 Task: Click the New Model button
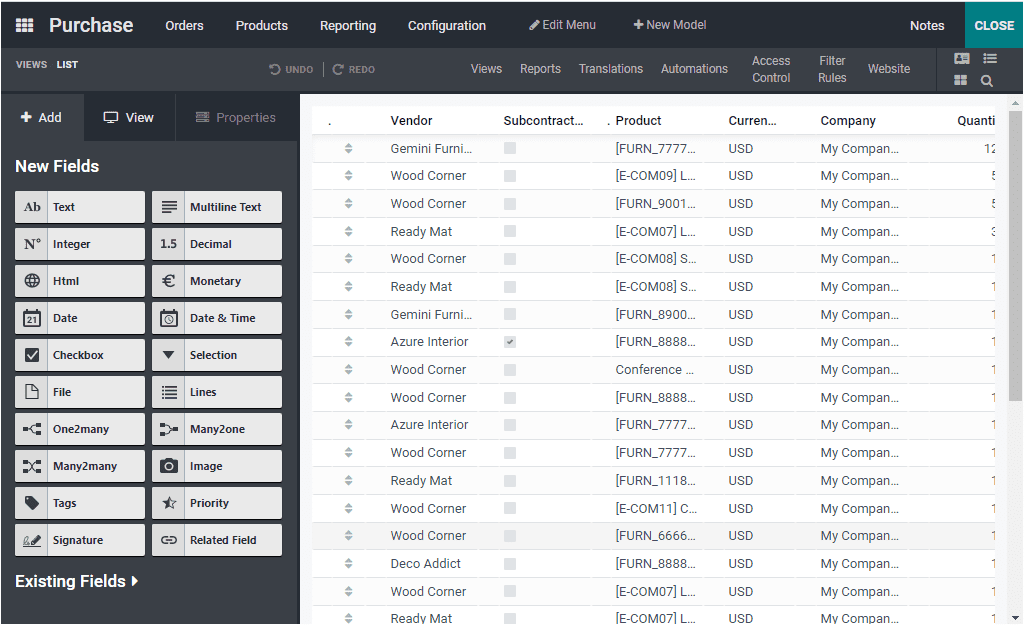click(669, 24)
